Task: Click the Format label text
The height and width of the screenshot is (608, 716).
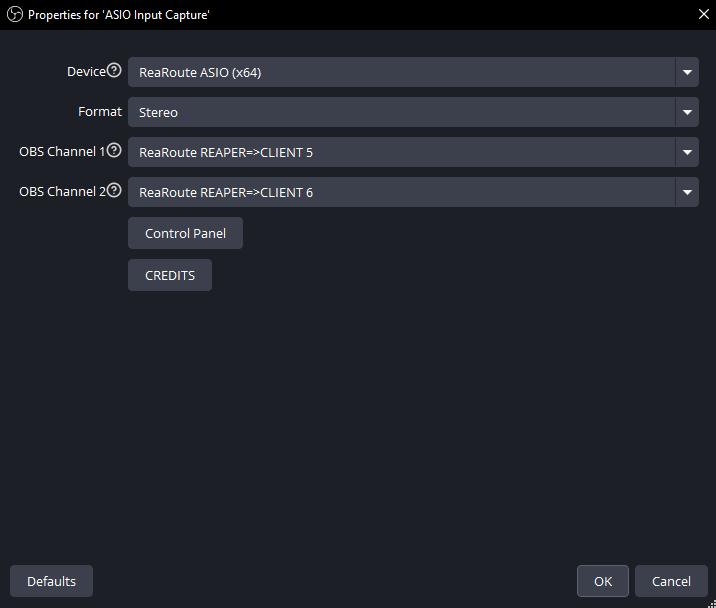Action: point(100,111)
